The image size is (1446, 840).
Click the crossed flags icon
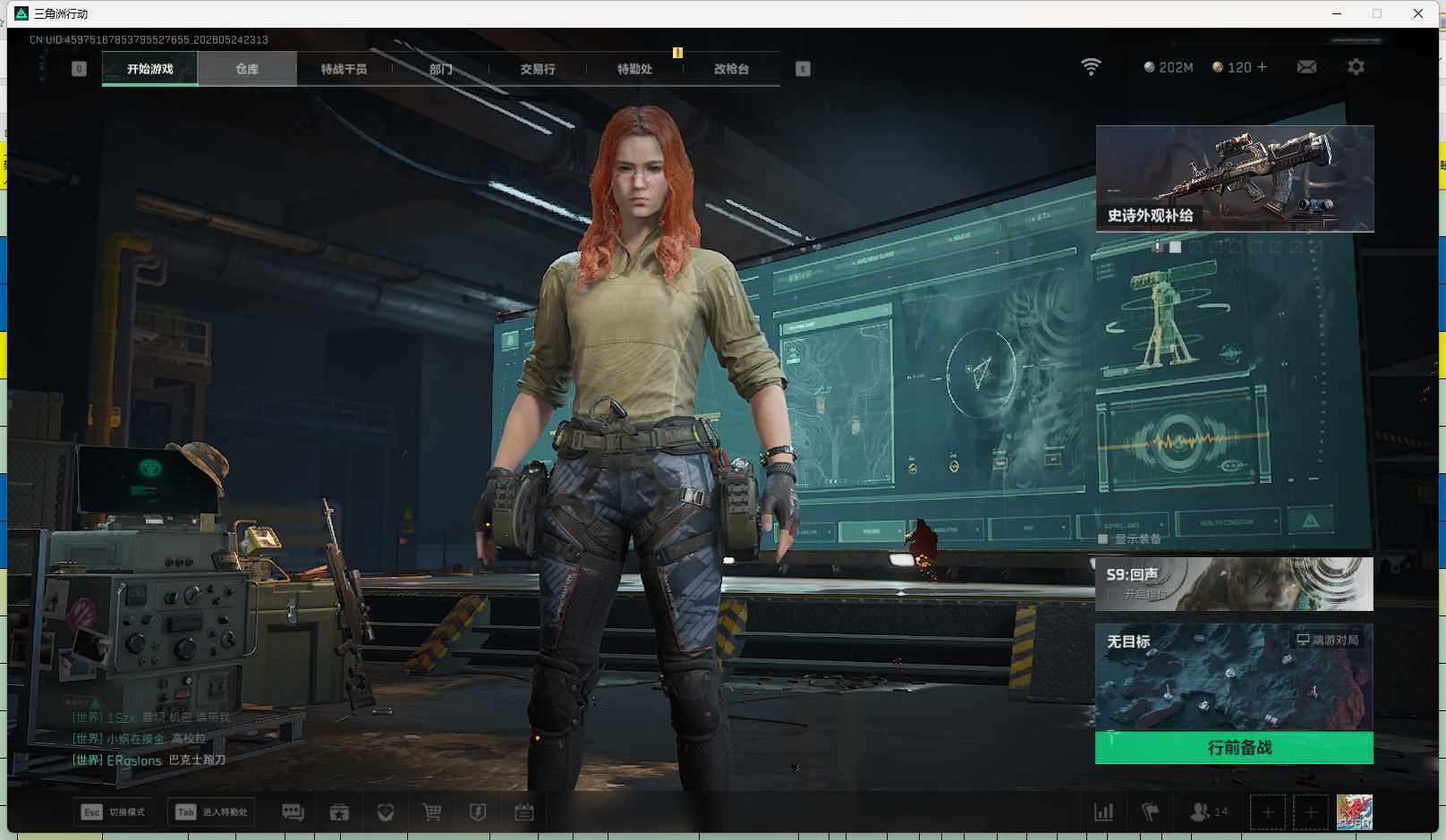coord(1151,812)
